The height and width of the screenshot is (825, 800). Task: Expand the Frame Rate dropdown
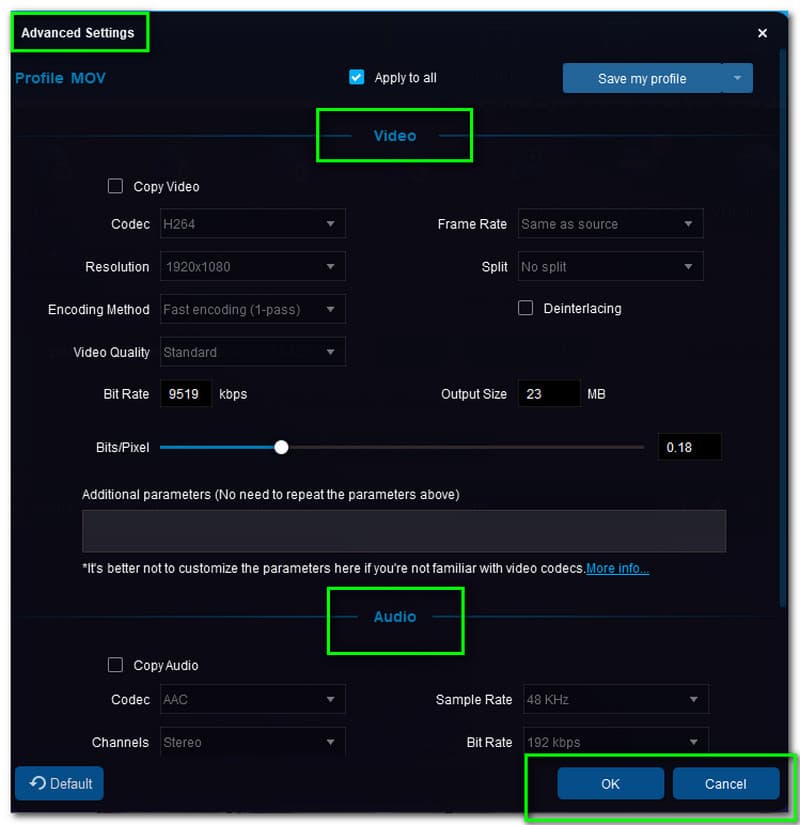pos(610,224)
